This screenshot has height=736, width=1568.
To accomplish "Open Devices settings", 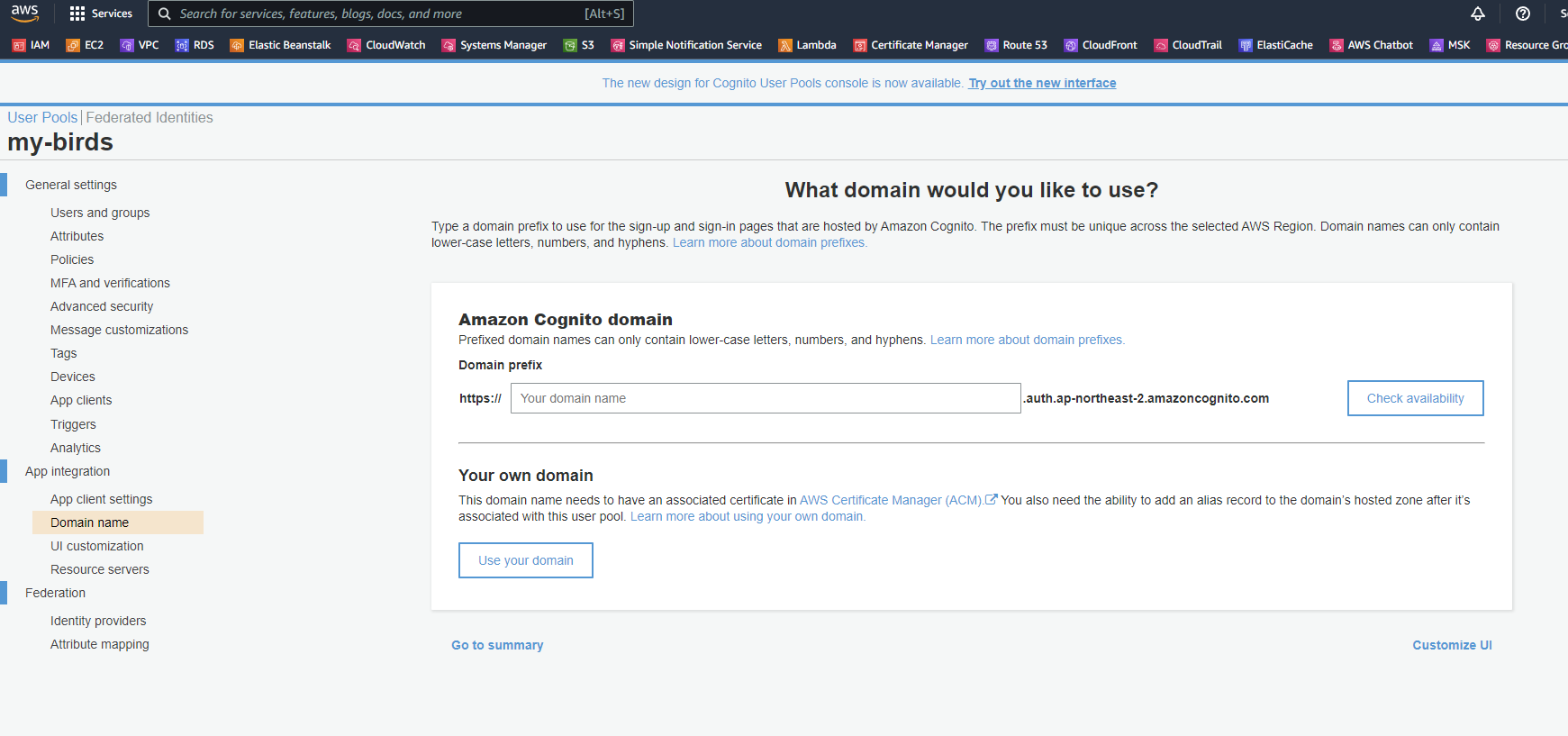I will tap(72, 377).
